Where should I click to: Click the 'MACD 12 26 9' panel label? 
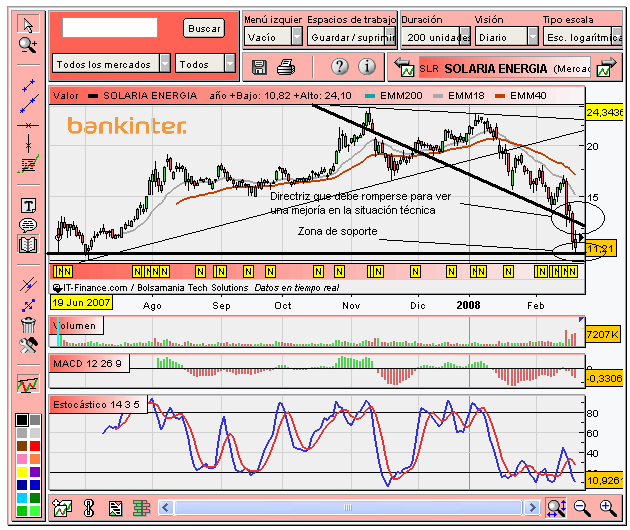pyautogui.click(x=89, y=364)
